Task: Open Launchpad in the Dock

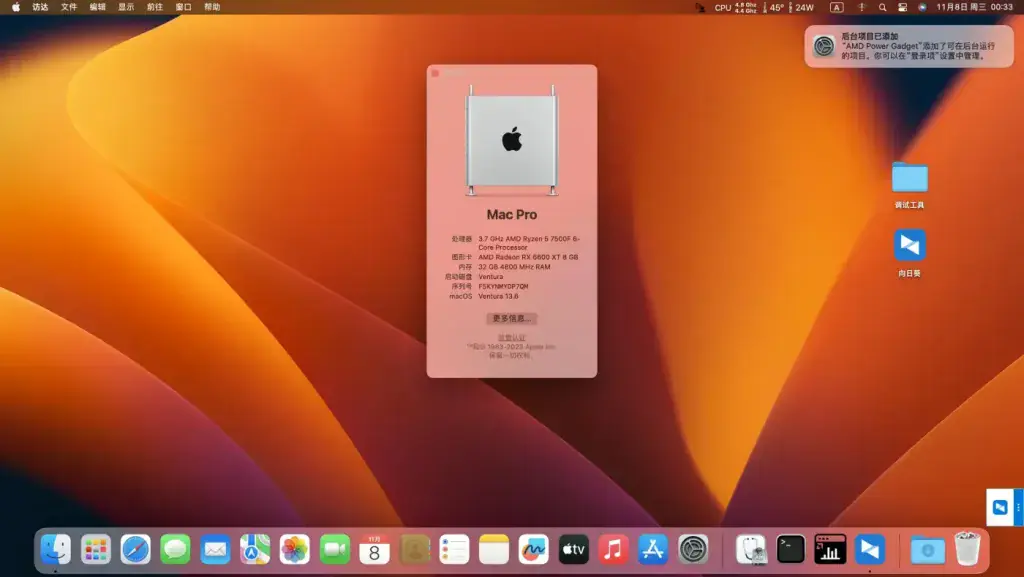Action: tap(95, 550)
